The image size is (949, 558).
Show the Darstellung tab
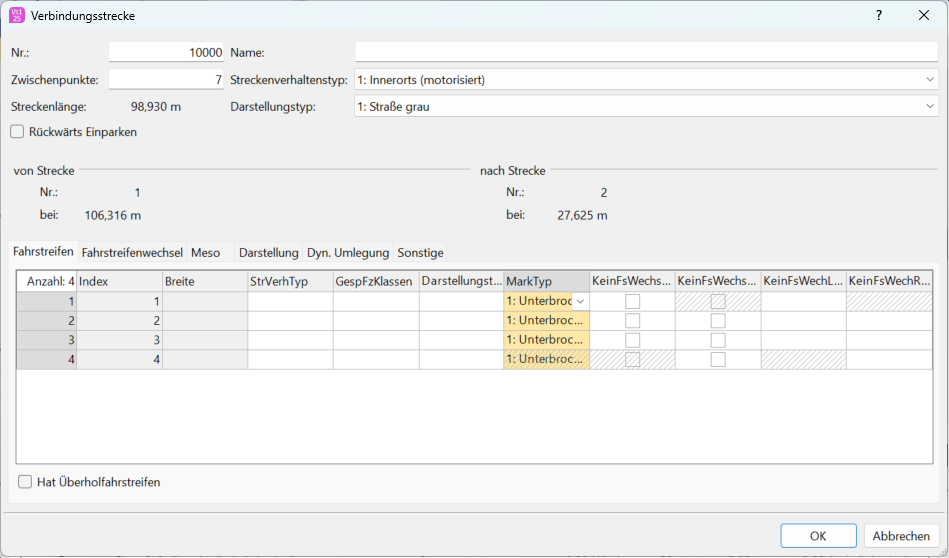[268, 253]
